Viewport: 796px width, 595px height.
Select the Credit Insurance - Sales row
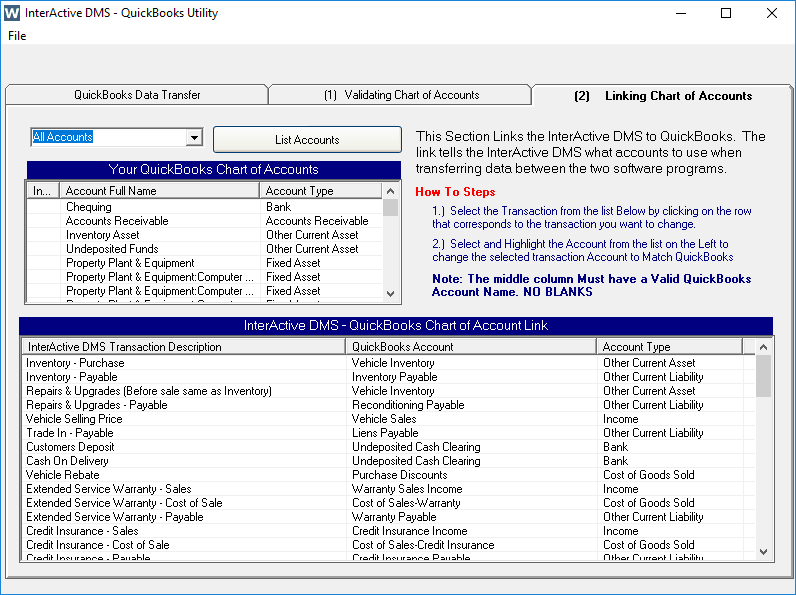(388, 531)
